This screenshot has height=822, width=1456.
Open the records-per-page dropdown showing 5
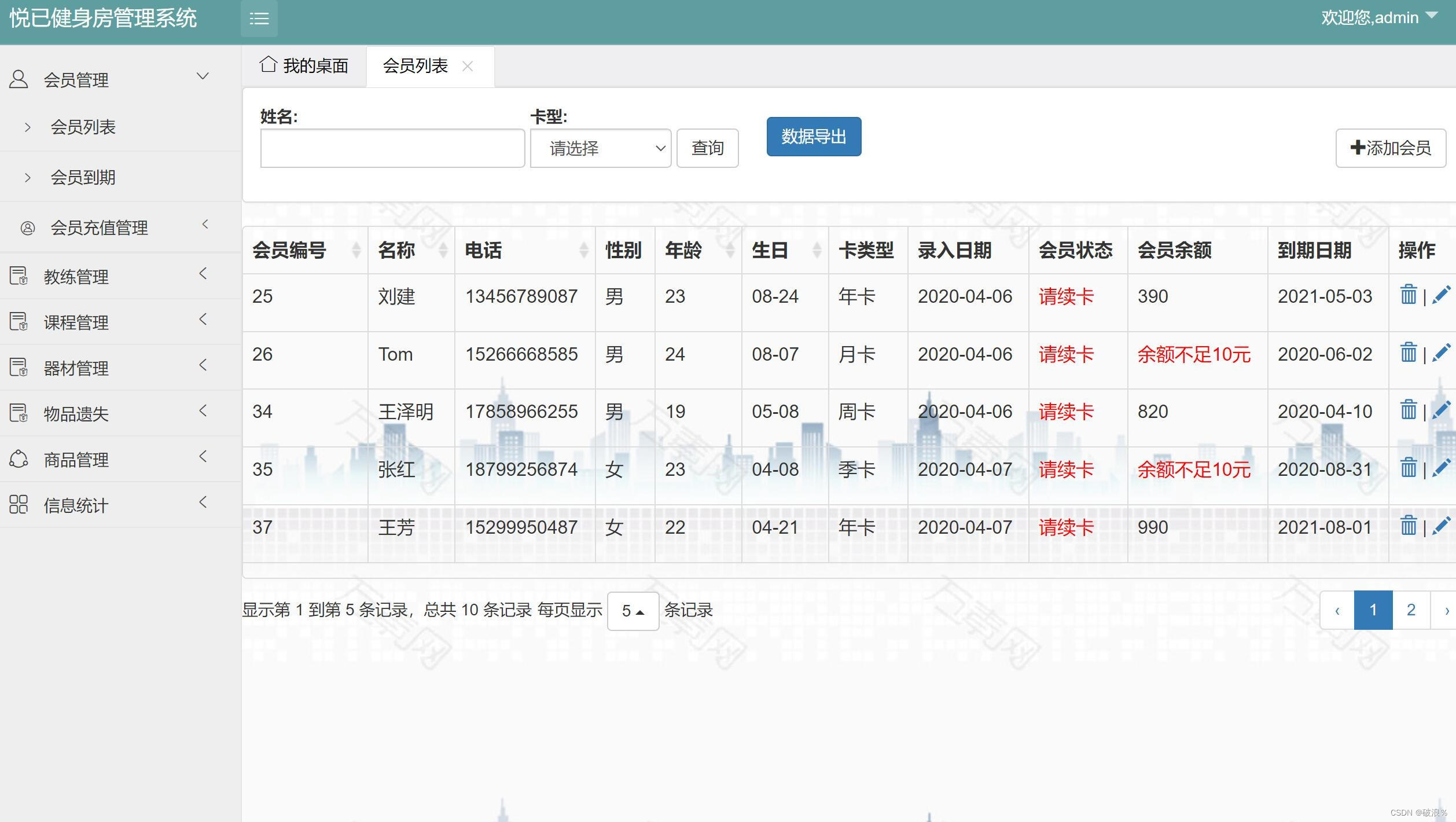(x=633, y=611)
